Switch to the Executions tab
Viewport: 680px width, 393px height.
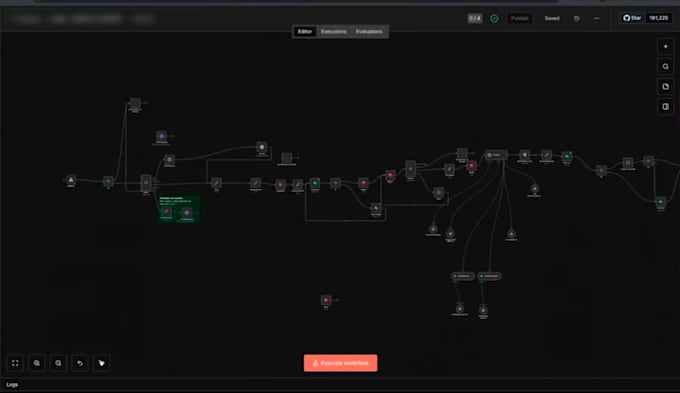pos(333,32)
